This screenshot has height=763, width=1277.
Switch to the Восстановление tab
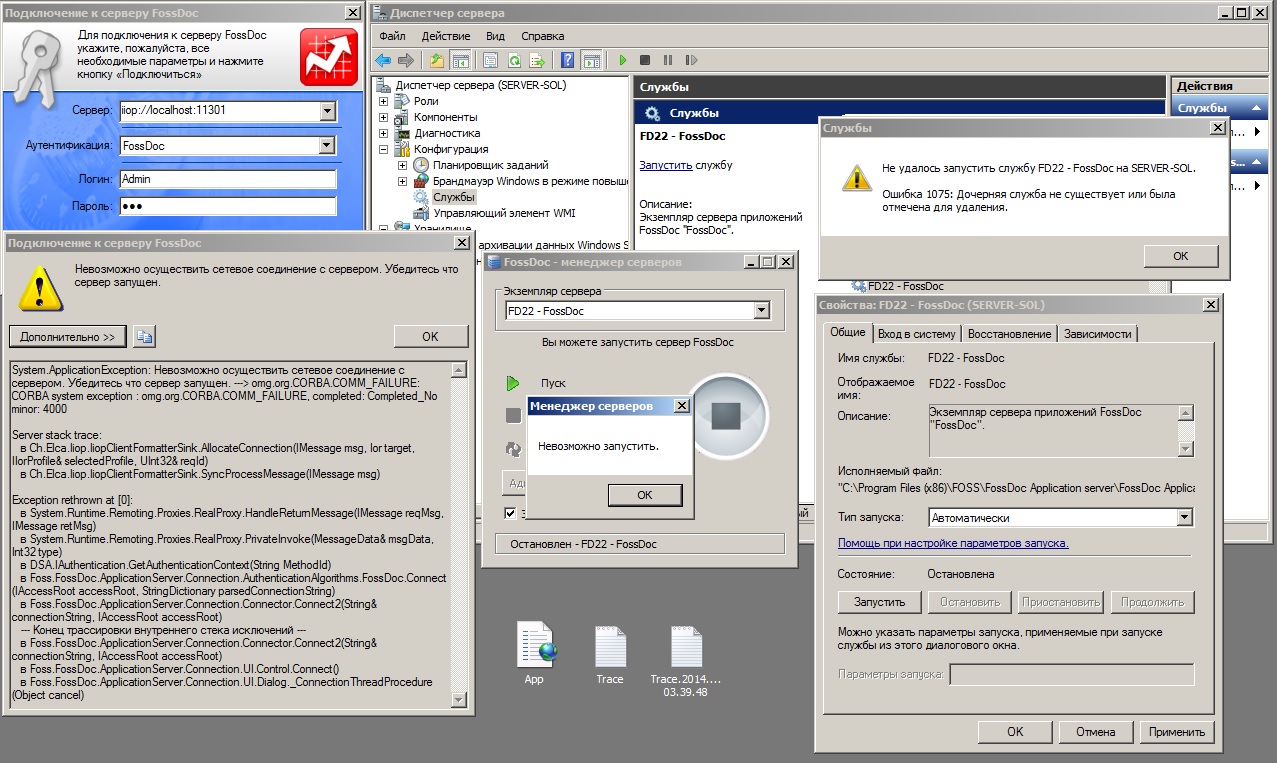pyautogui.click(x=1009, y=334)
